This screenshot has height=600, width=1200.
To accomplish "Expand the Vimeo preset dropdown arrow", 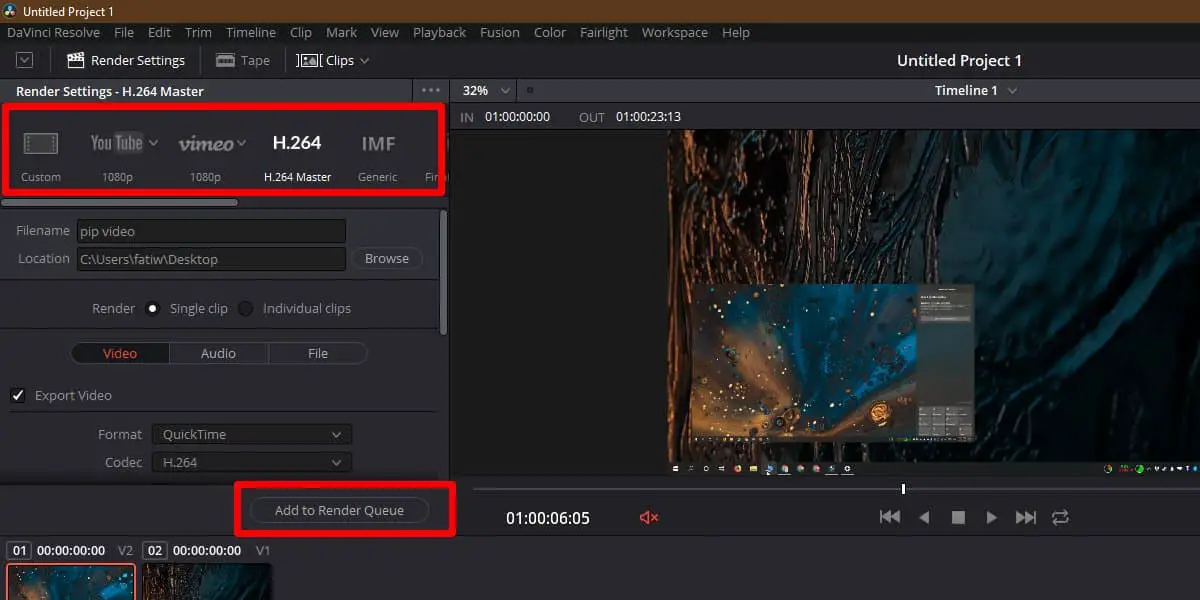I will [x=241, y=143].
